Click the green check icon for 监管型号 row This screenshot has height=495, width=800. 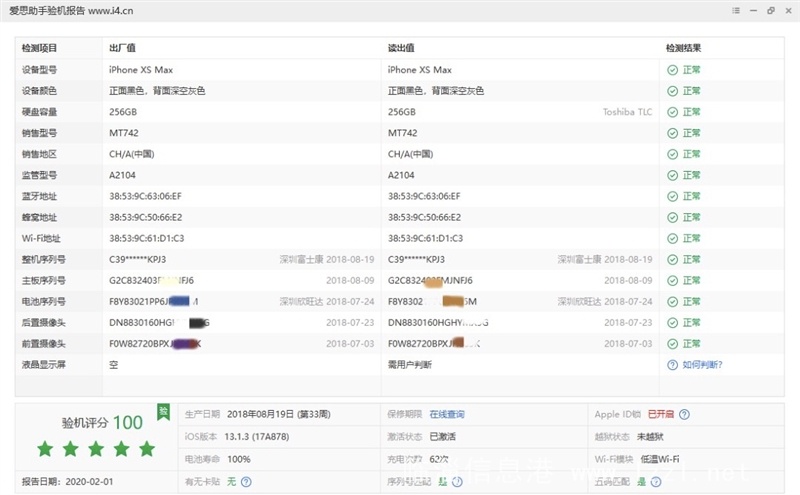(672, 176)
